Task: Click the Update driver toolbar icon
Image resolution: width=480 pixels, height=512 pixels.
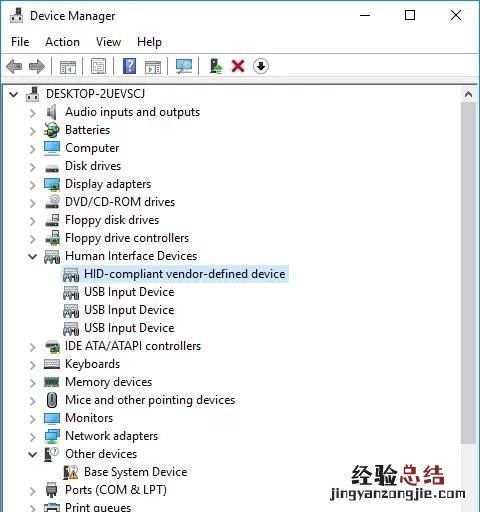Action: 216,66
